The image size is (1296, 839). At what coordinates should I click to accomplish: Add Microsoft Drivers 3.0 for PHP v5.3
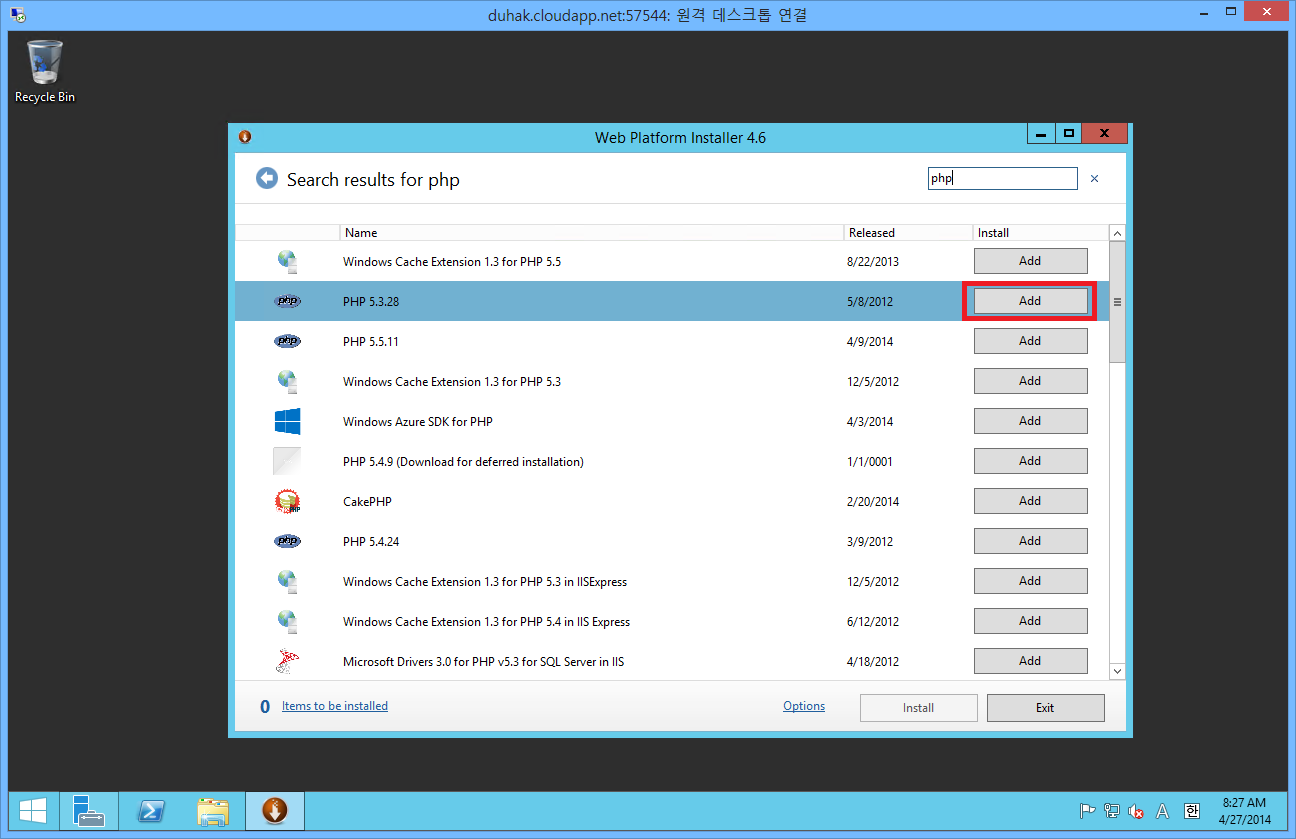pyautogui.click(x=1030, y=661)
